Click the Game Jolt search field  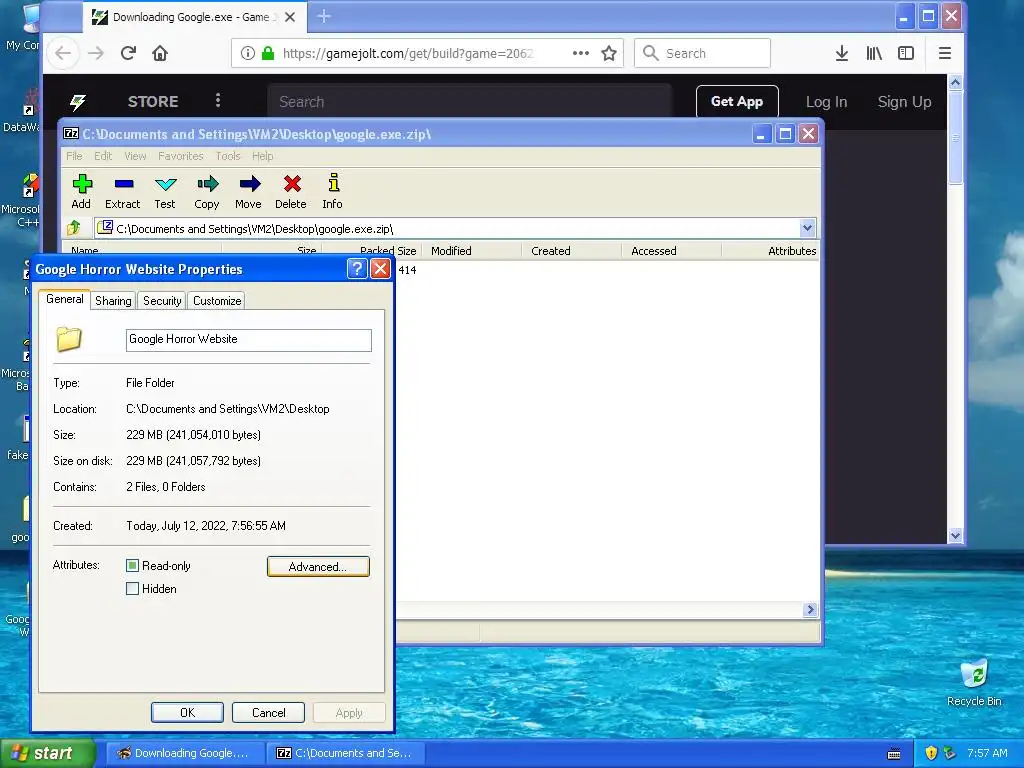[x=470, y=102]
